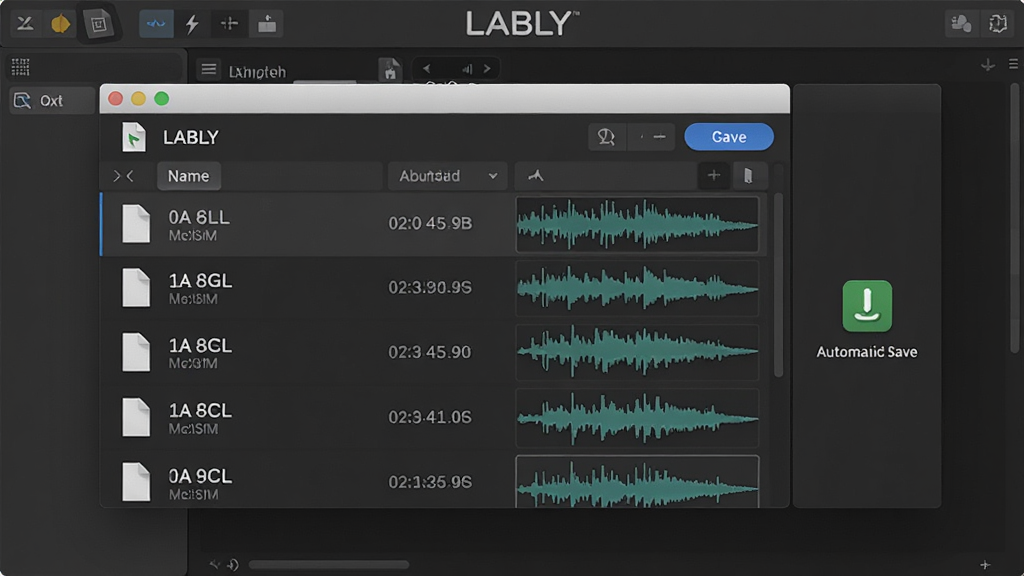
Task: Click the collapse arrows left of Name
Action: 123,176
